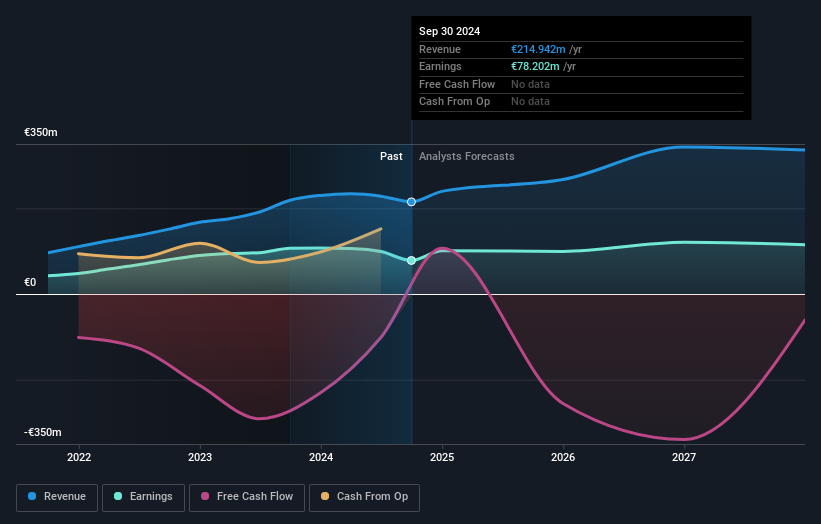
Task: Click the 2022 x-axis label
Action: point(79,458)
